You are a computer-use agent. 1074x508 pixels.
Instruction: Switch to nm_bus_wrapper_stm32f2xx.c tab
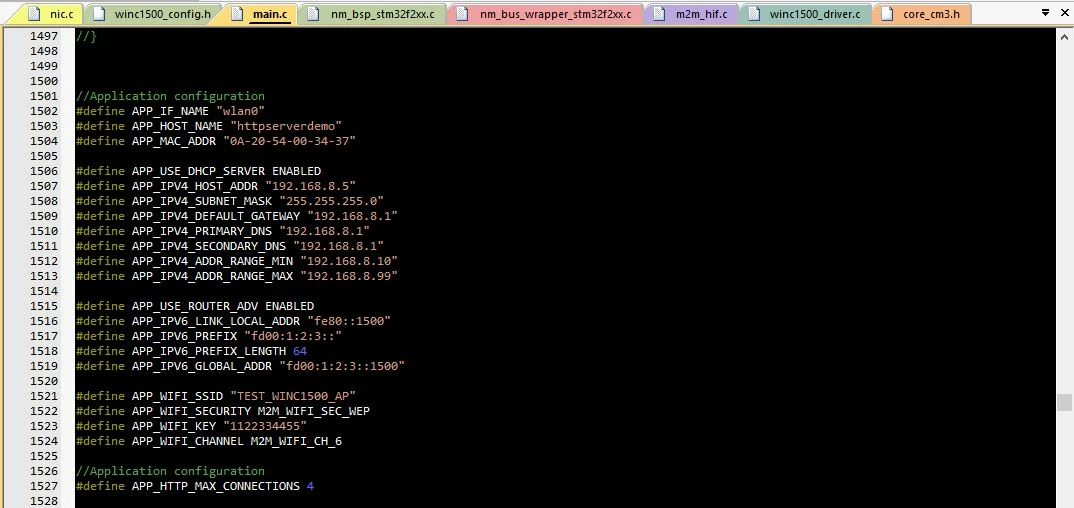click(546, 14)
